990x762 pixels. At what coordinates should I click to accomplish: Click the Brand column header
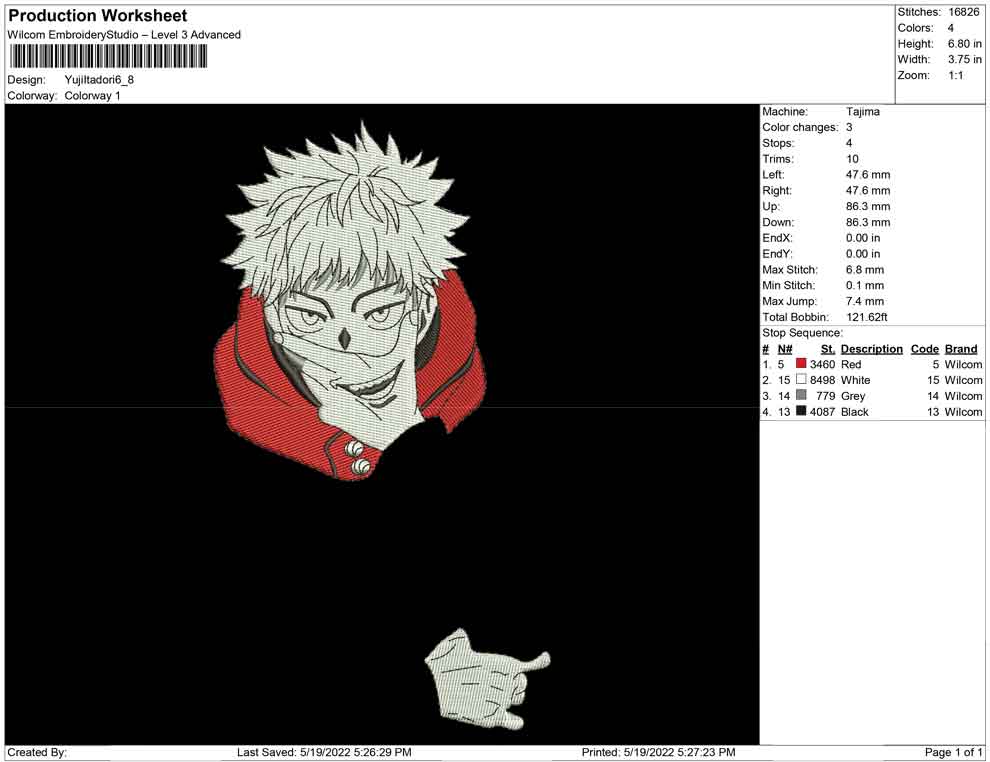(x=961, y=349)
